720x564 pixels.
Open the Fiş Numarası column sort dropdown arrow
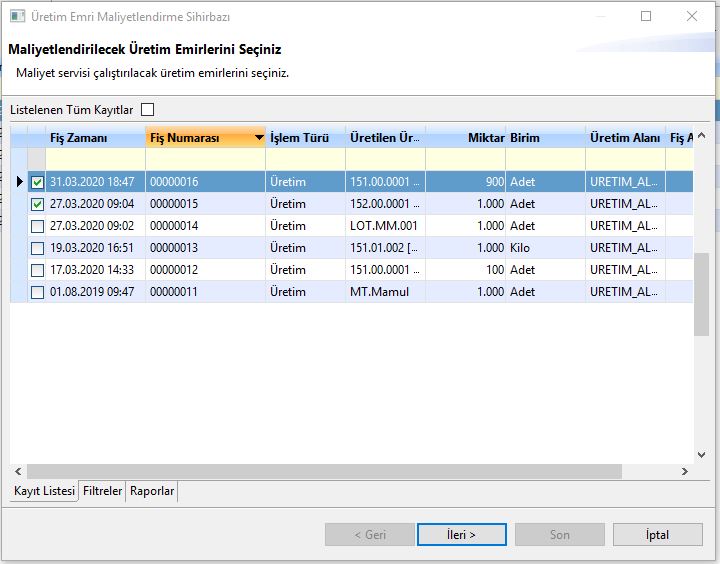[x=259, y=138]
